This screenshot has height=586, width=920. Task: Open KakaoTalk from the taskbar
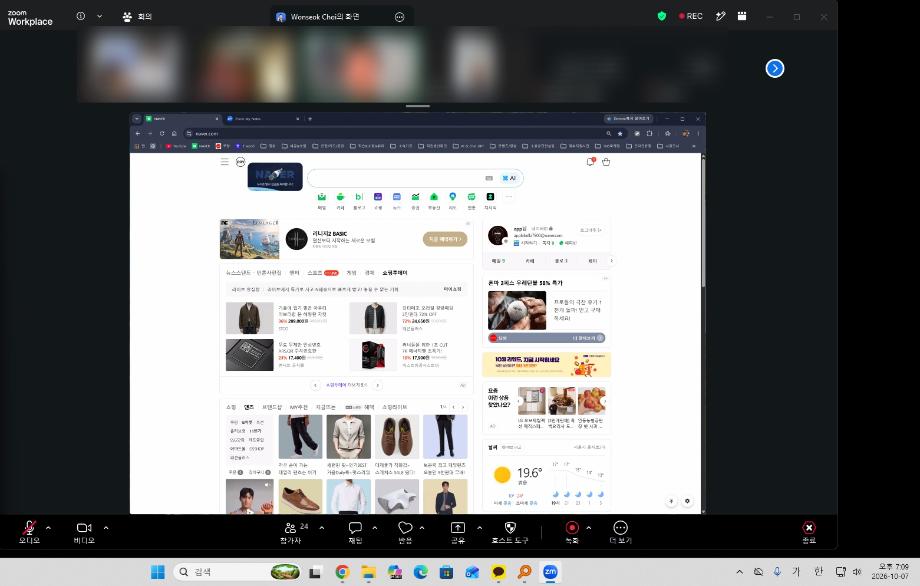point(499,572)
